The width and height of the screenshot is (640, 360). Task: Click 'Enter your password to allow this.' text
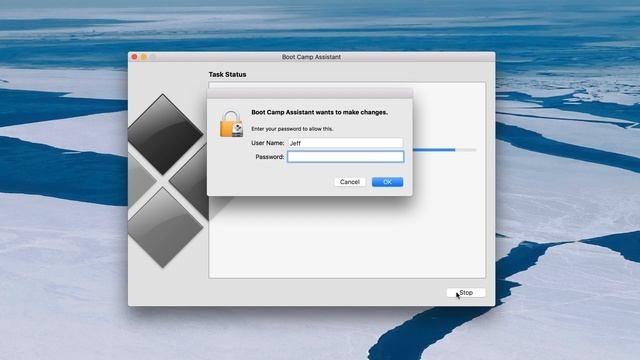point(292,129)
